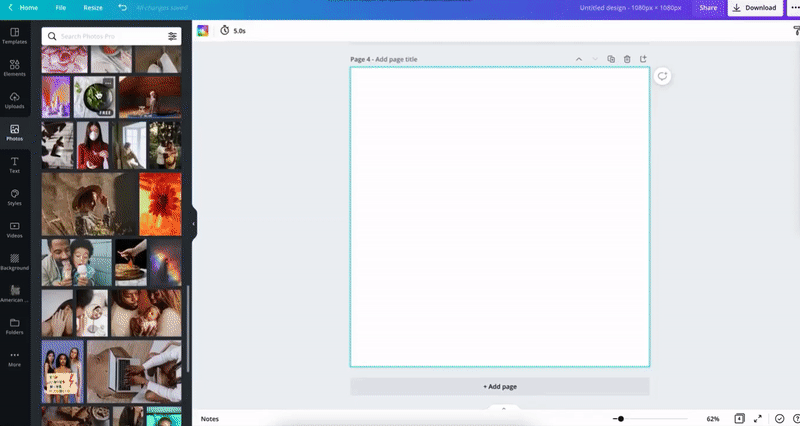800x426 pixels.
Task: Open the Videos panel
Action: click(x=14, y=229)
